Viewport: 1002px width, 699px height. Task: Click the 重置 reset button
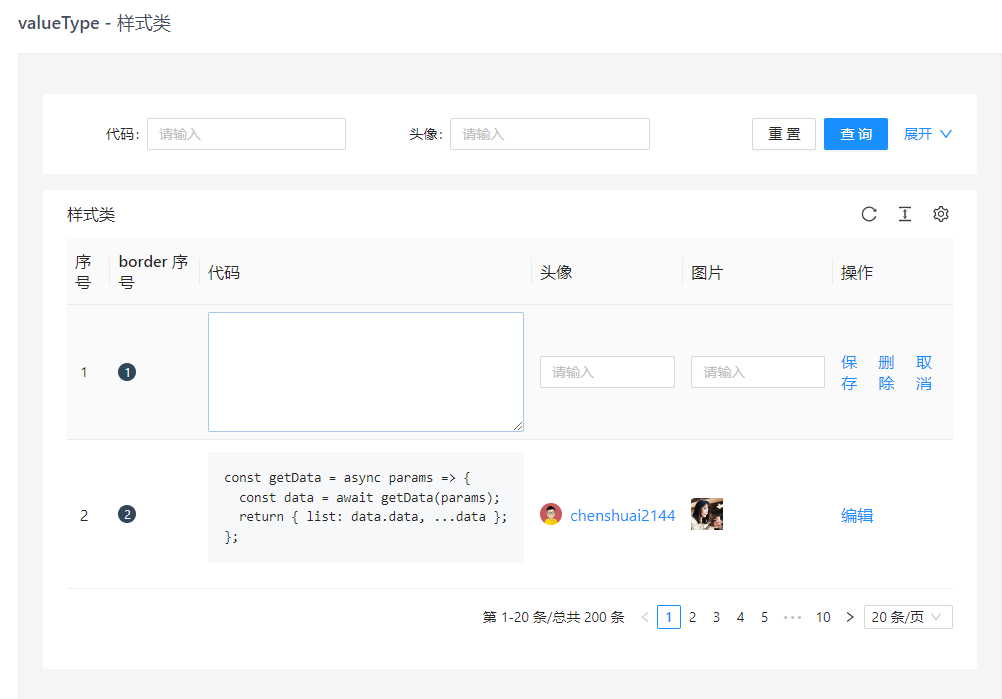tap(784, 134)
